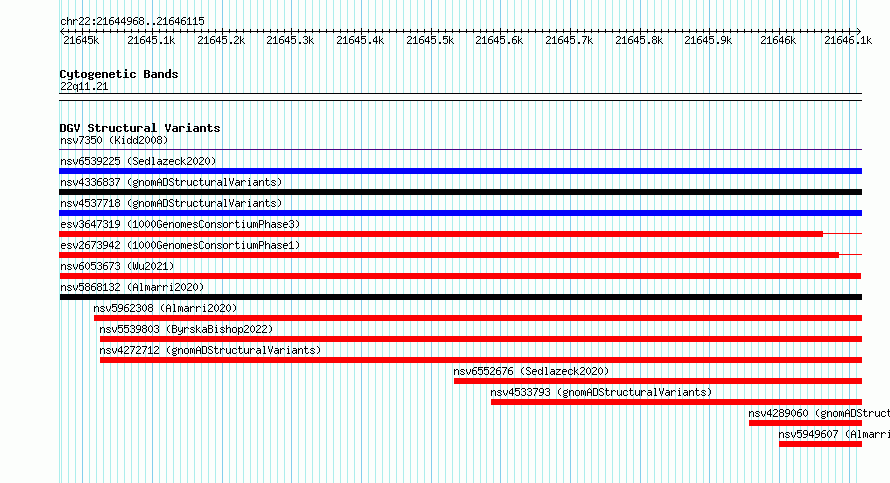This screenshot has width=890, height=483.
Task: Click the Cytogenetic Bands track title
Action: (119, 74)
